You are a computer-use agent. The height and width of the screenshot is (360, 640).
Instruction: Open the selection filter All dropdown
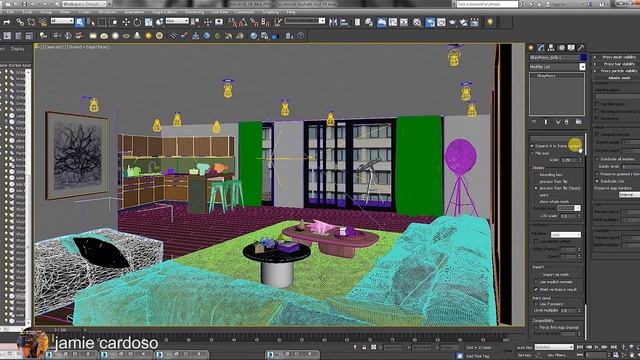pyautogui.click(x=62, y=21)
